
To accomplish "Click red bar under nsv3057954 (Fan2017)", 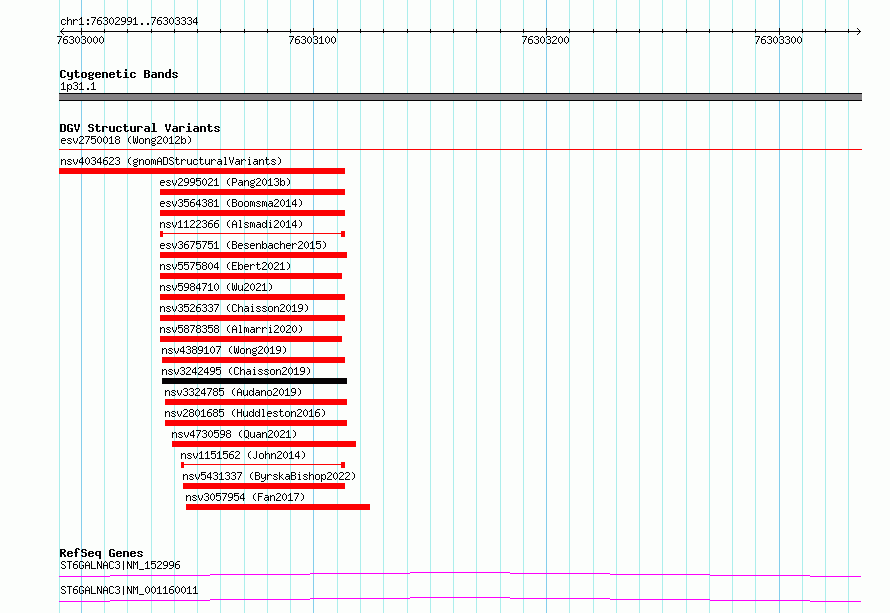I will tap(278, 507).
